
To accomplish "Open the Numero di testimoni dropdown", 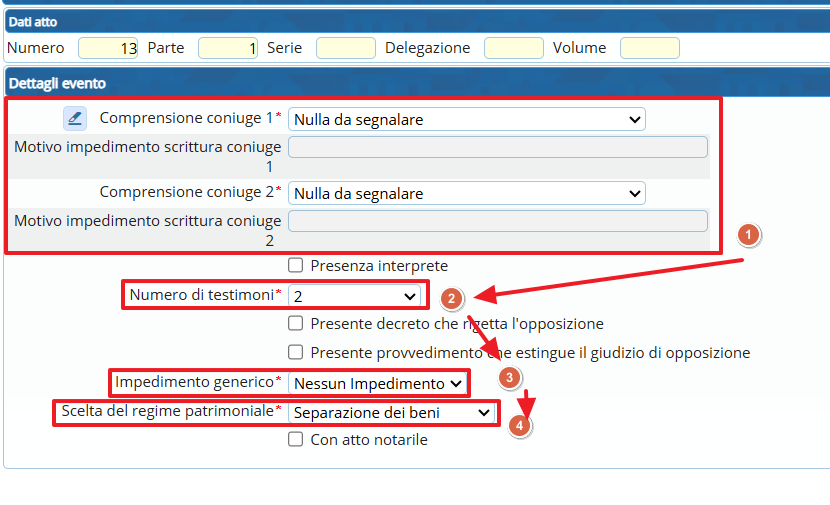I will click(x=355, y=296).
